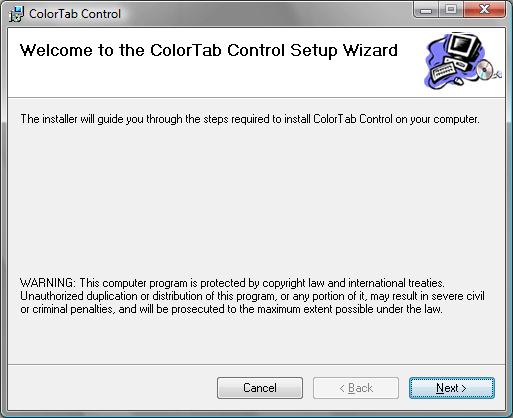Abort setup with the Cancel button
The width and height of the screenshot is (513, 418).
click(260, 388)
